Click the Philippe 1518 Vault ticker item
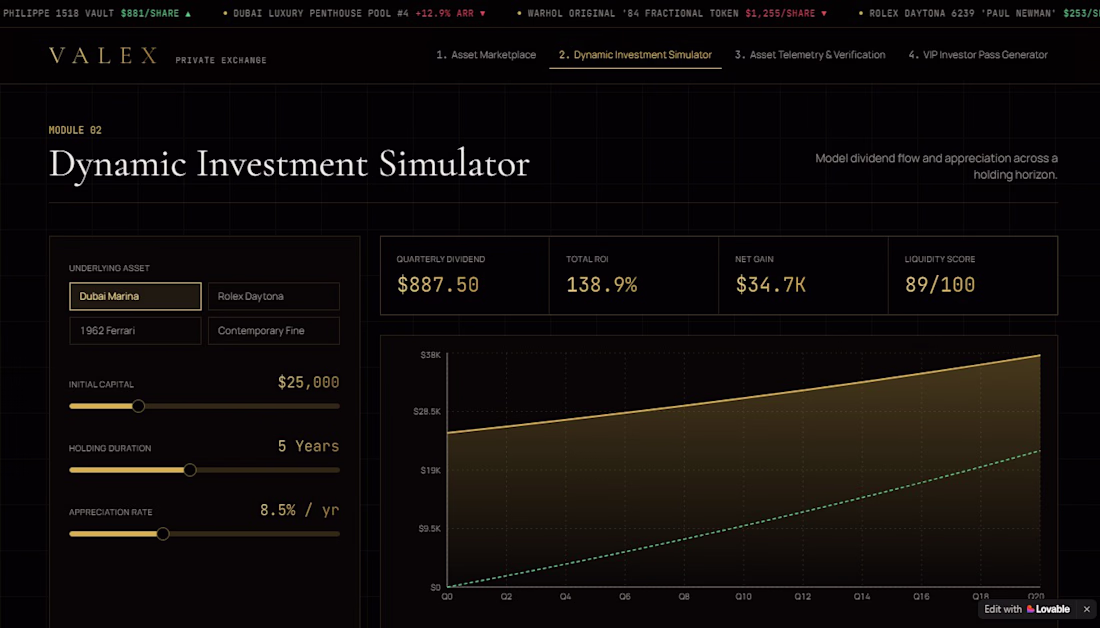This screenshot has width=1100, height=628. pos(97,13)
